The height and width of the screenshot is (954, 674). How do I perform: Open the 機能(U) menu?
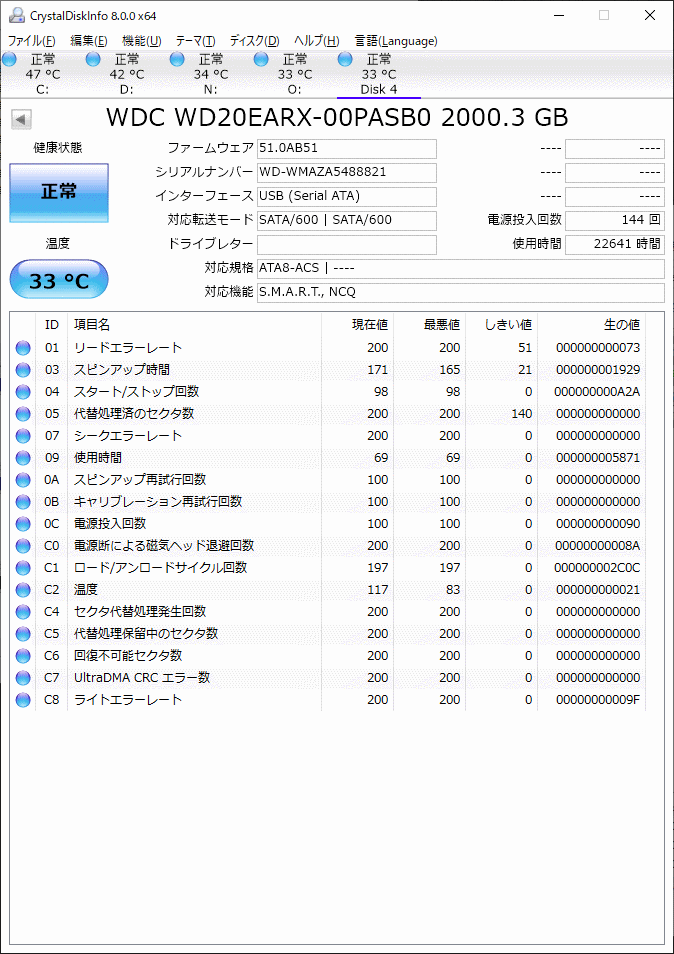(x=141, y=41)
